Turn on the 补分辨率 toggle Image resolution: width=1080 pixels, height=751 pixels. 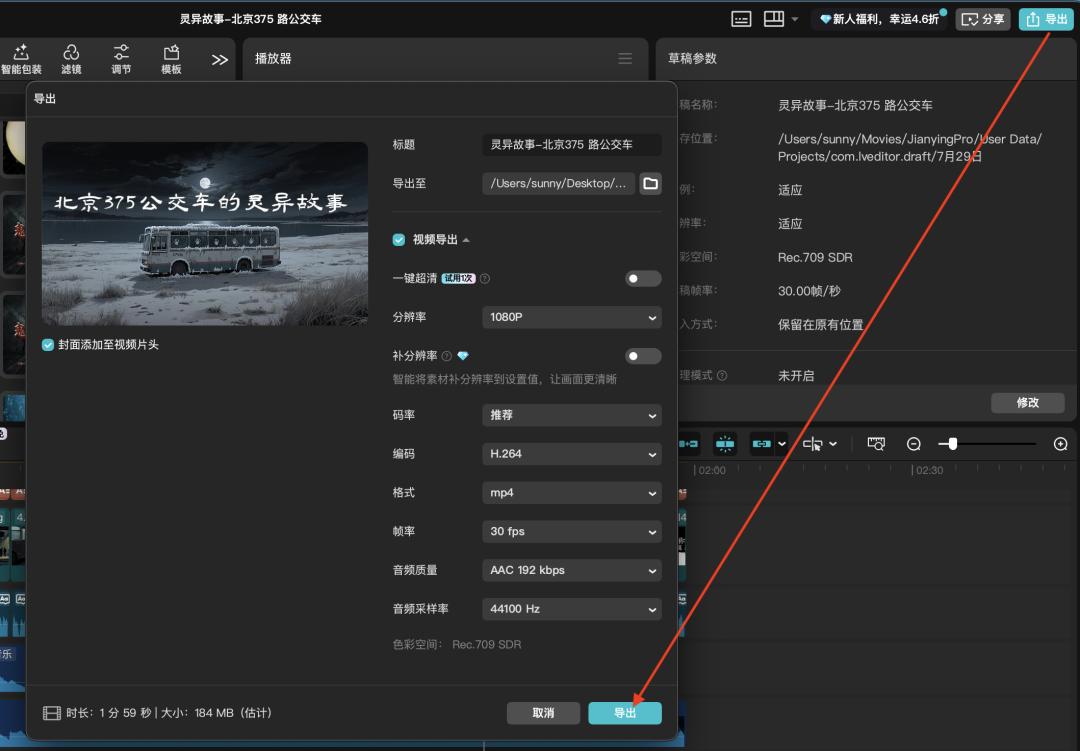[643, 355]
